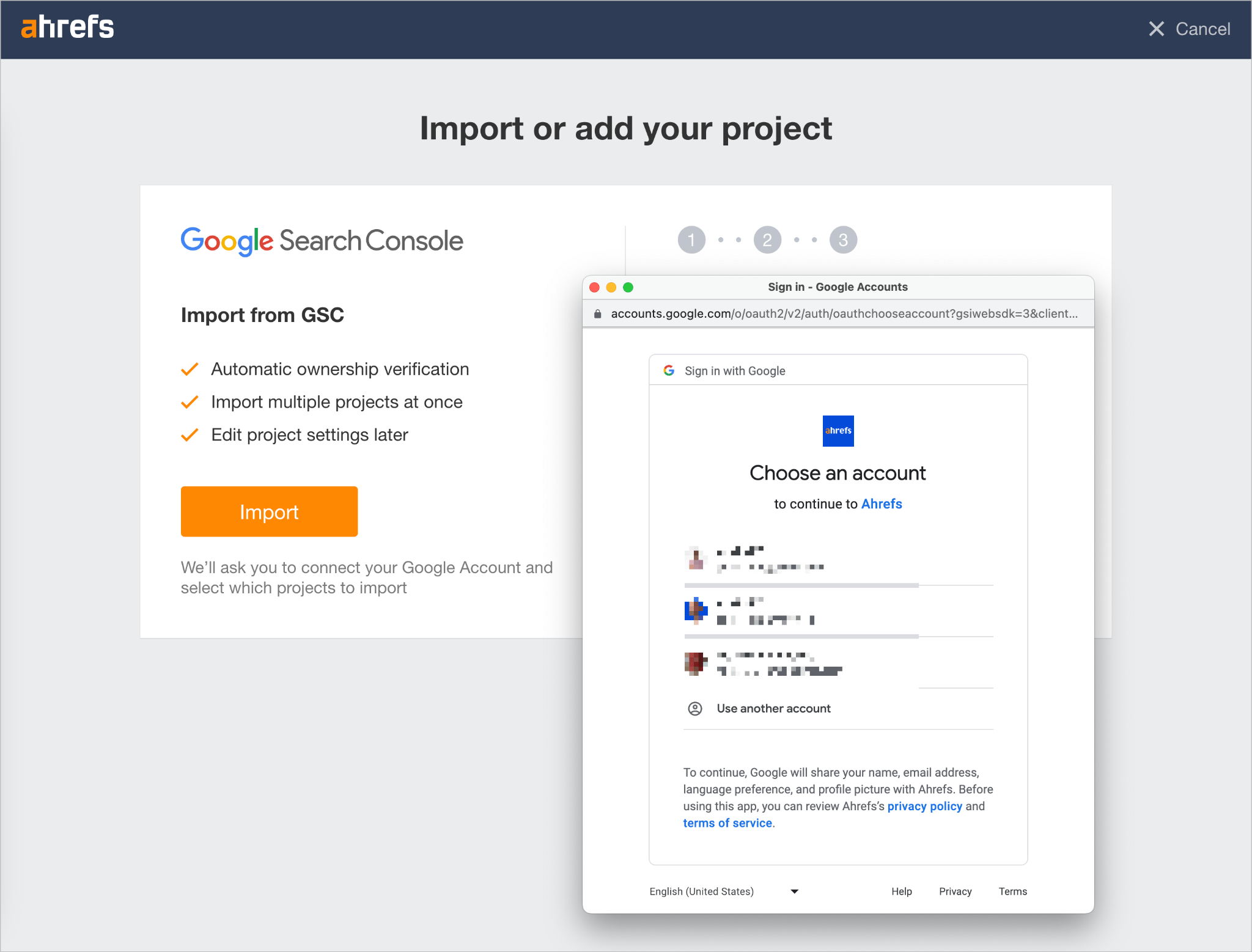Click the X icon next to Cancel
1252x952 pixels.
tap(1157, 29)
